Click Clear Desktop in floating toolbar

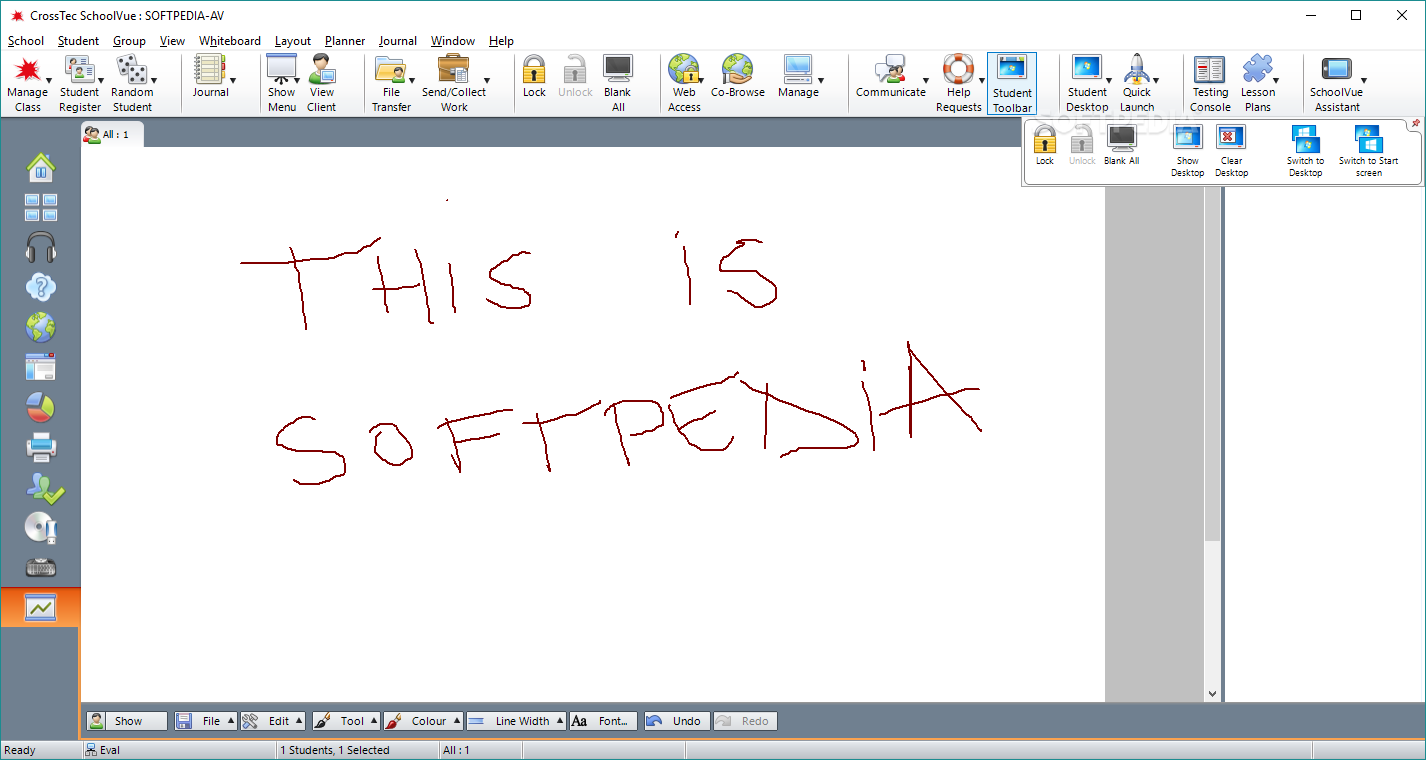coord(1231,151)
